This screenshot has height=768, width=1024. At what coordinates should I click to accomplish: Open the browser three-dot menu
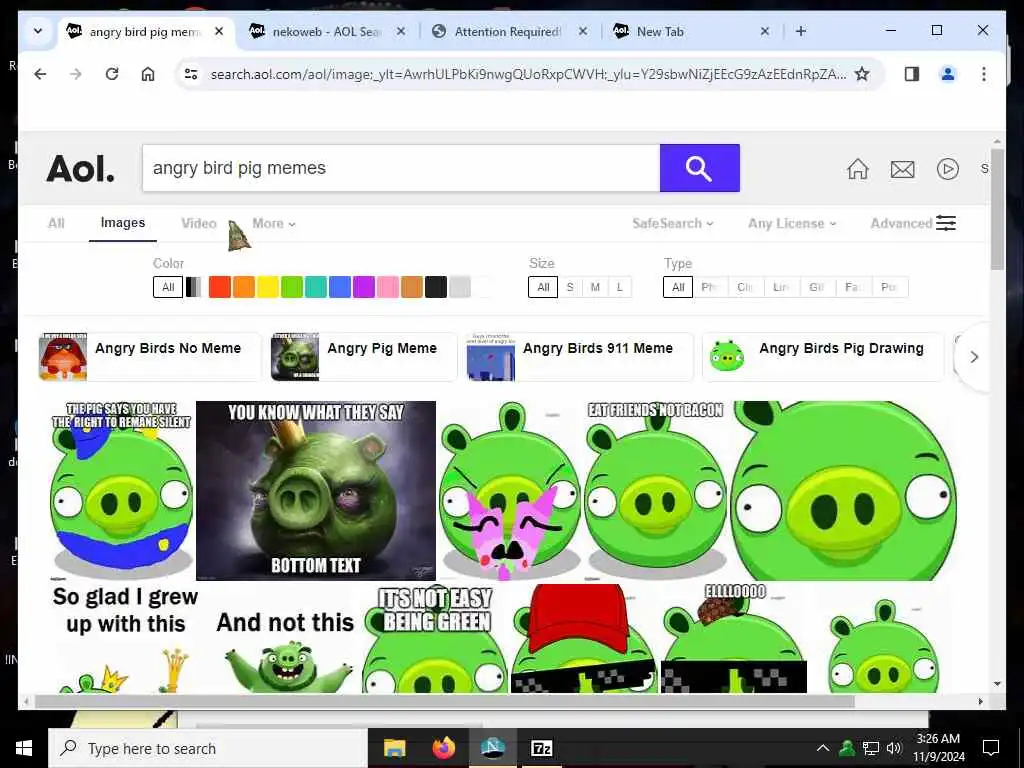pyautogui.click(x=984, y=74)
